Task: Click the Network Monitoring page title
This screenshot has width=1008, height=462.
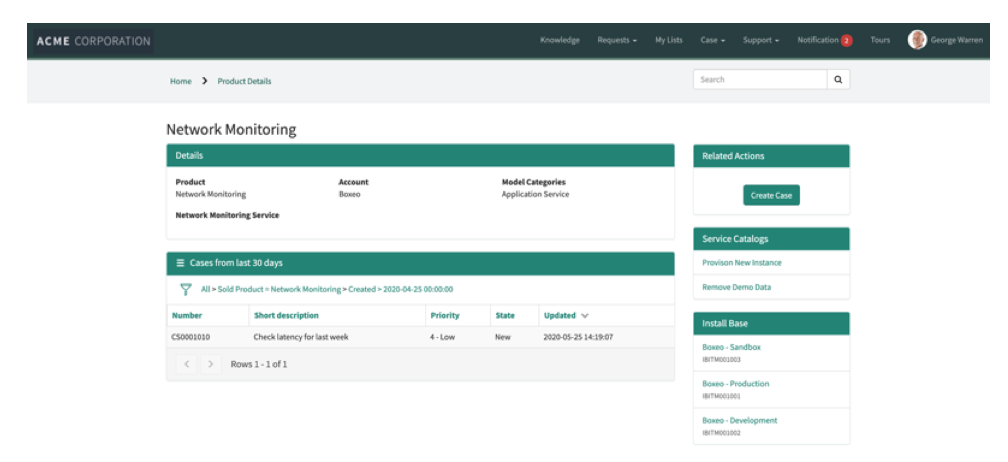Action: coord(231,130)
